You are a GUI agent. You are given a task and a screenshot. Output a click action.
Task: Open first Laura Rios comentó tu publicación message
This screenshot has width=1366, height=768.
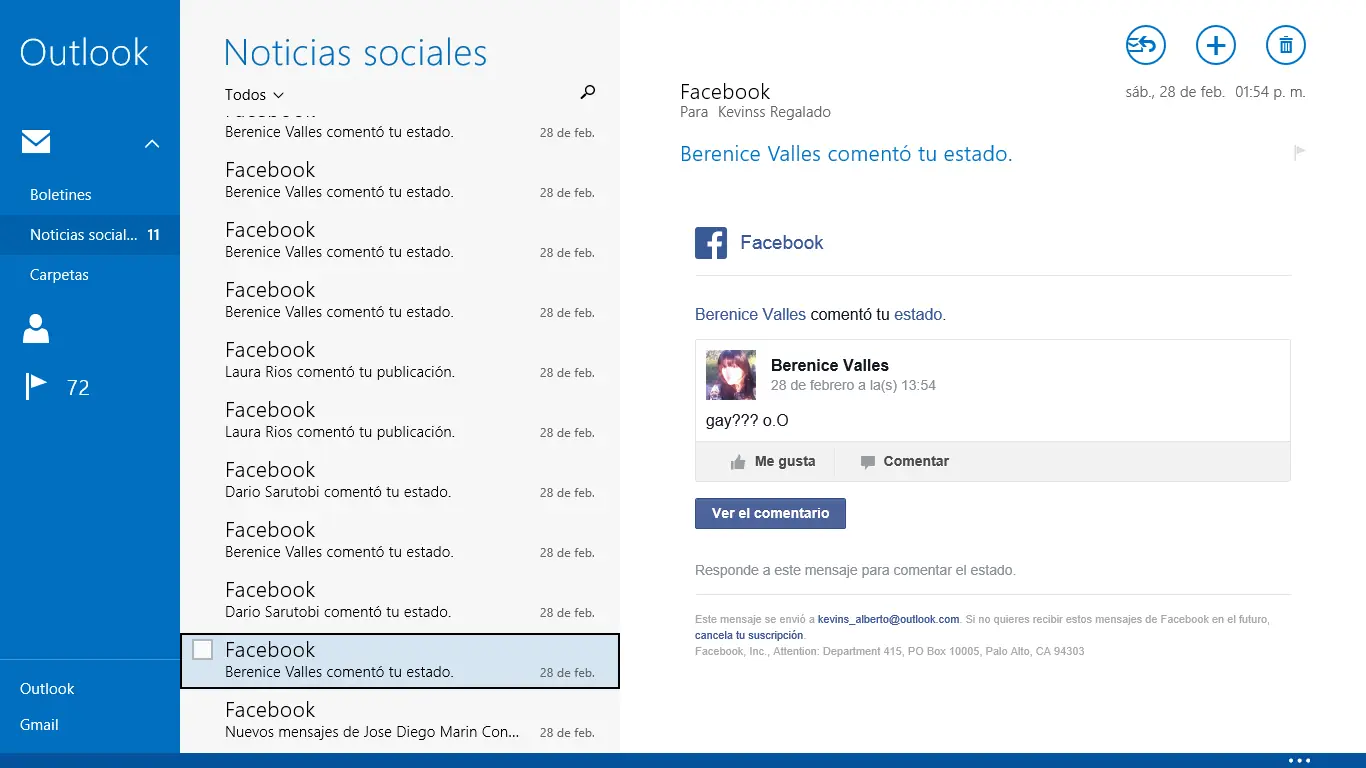pos(400,361)
